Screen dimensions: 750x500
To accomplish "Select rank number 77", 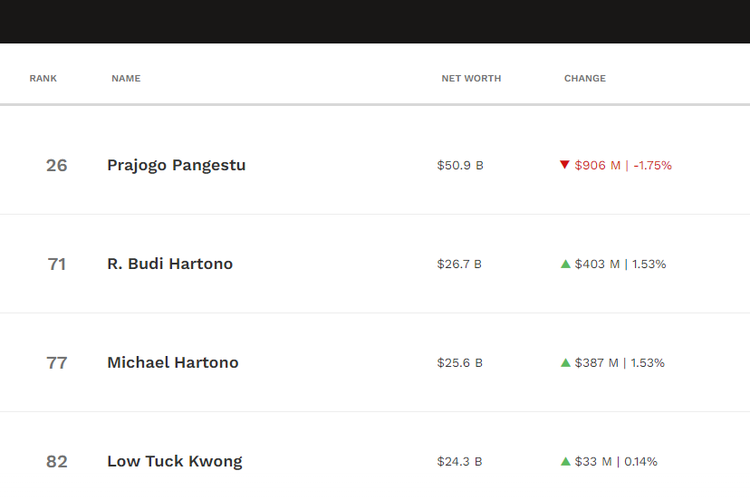I will 56,363.
